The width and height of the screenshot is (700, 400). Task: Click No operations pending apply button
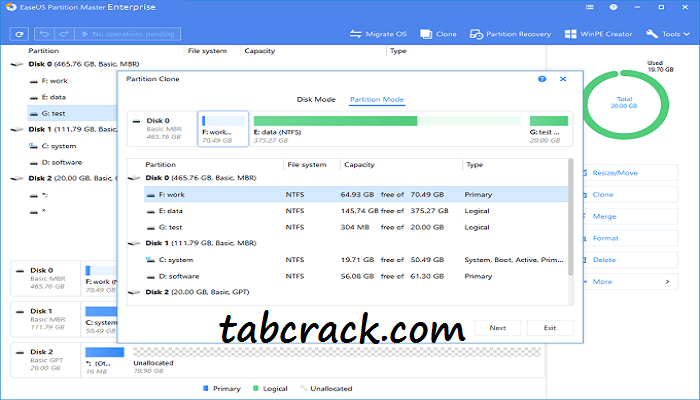click(128, 34)
